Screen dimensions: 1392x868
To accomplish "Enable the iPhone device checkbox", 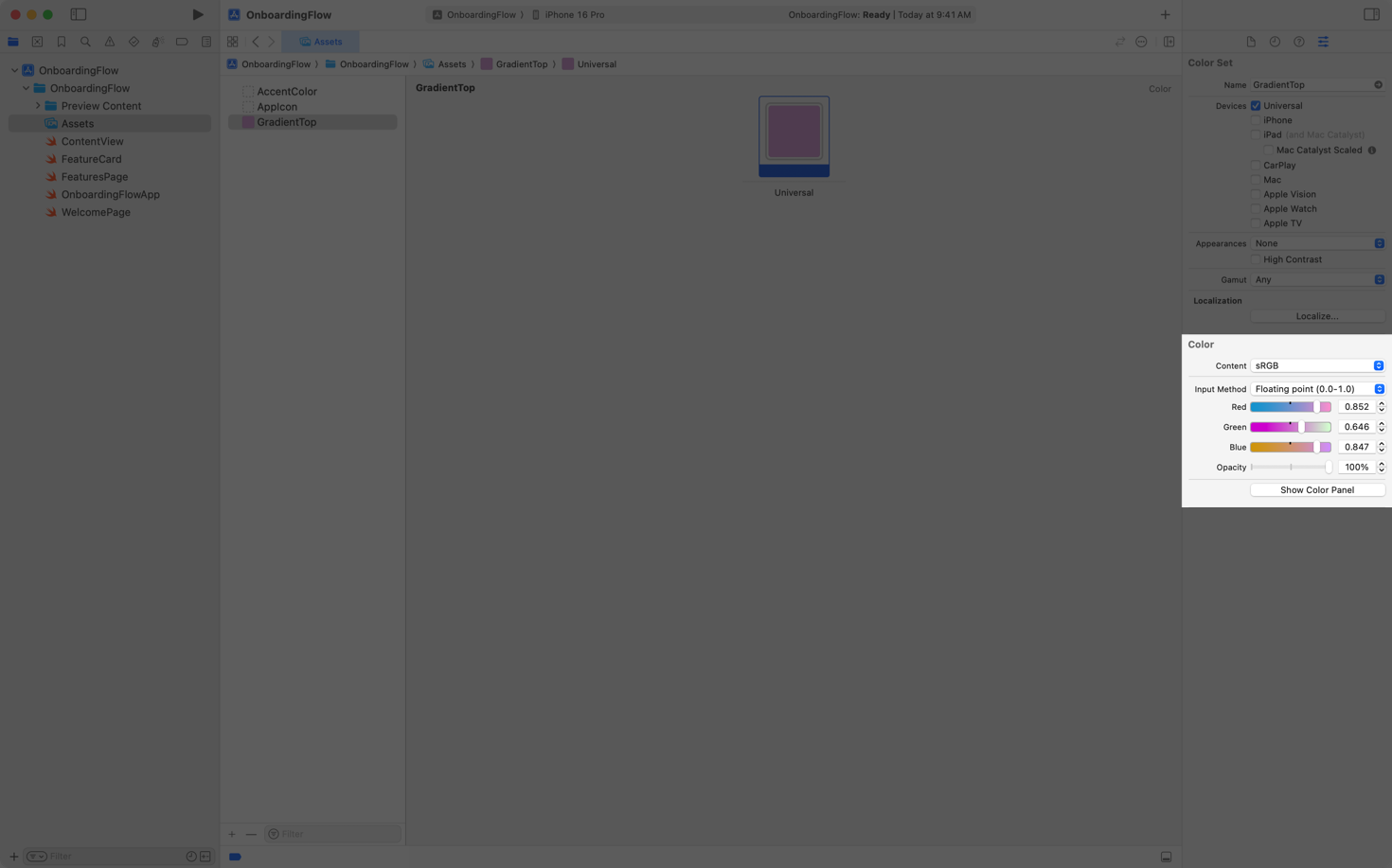I will 1256,119.
